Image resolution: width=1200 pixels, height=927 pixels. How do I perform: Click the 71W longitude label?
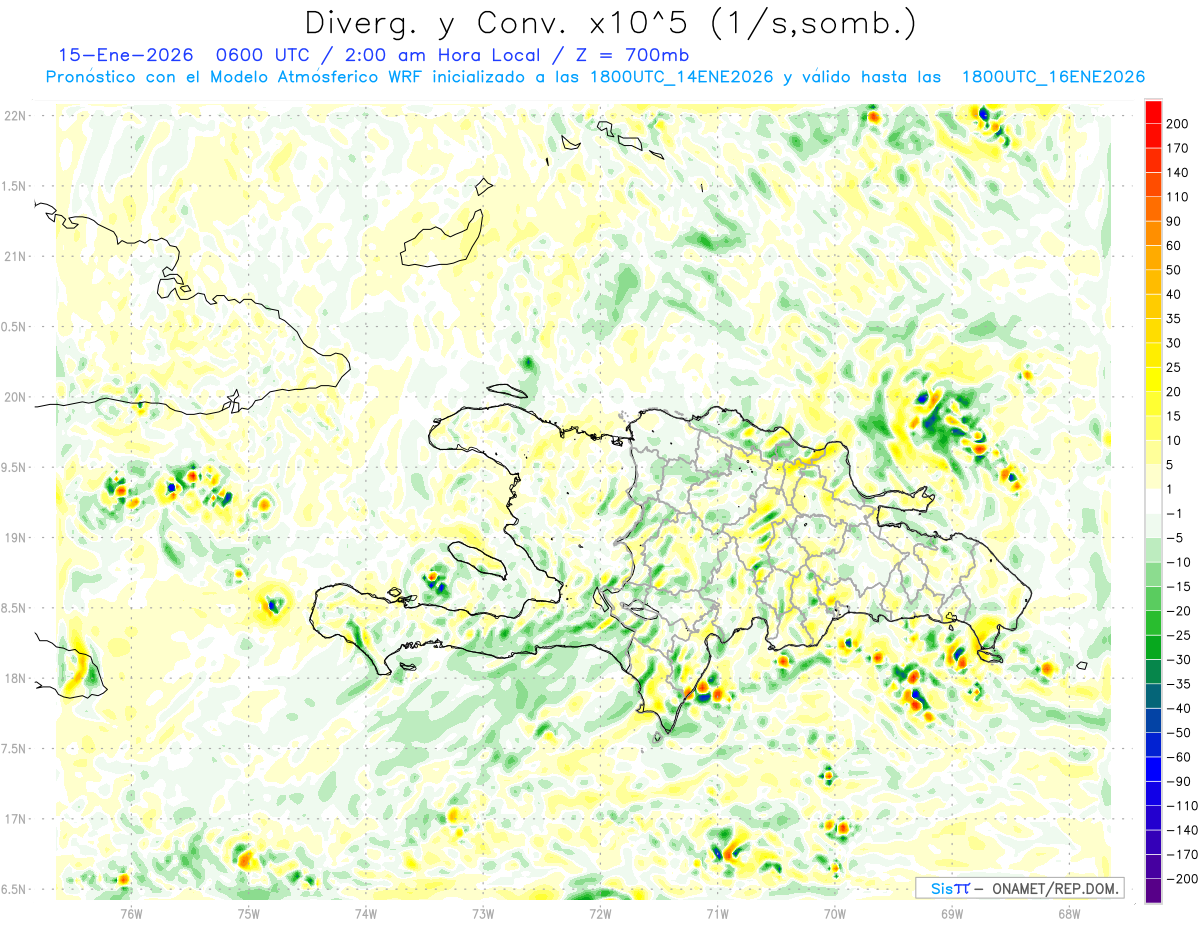click(717, 912)
